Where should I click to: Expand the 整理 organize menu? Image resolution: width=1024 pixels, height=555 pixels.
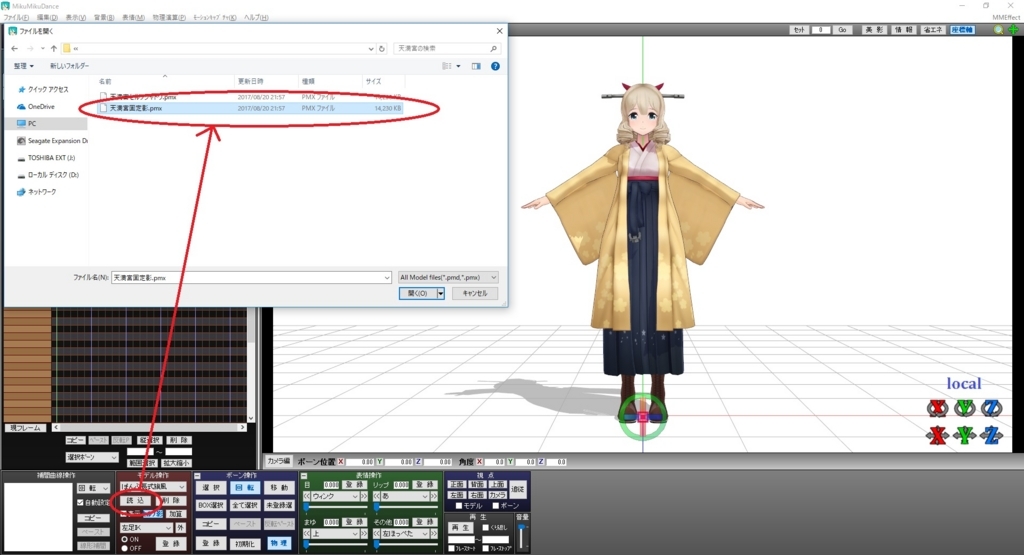pos(24,66)
